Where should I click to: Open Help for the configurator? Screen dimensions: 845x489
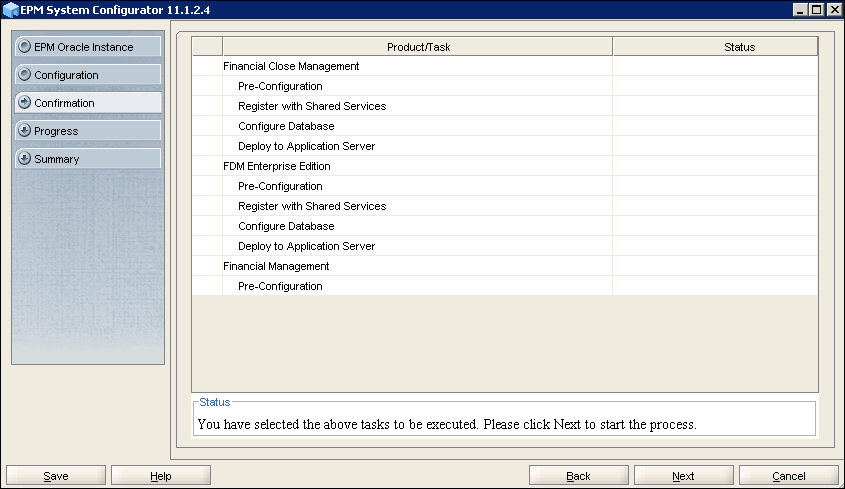(x=161, y=476)
